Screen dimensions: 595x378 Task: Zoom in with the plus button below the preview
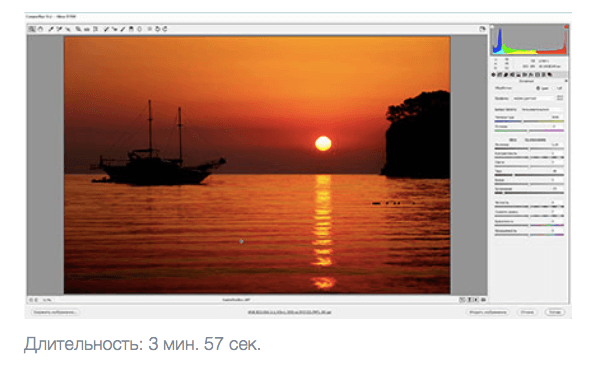click(x=36, y=300)
